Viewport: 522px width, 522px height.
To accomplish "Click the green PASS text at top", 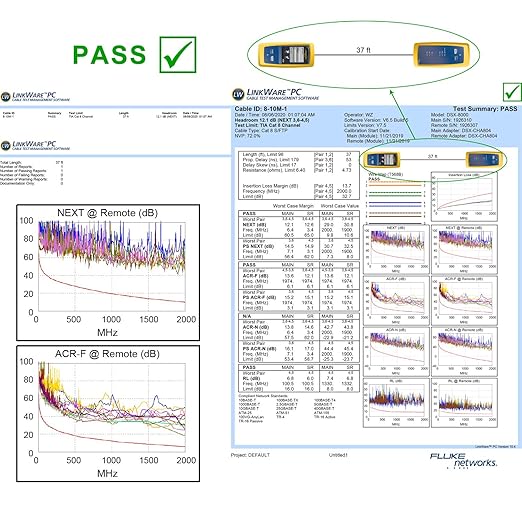I will (x=109, y=55).
